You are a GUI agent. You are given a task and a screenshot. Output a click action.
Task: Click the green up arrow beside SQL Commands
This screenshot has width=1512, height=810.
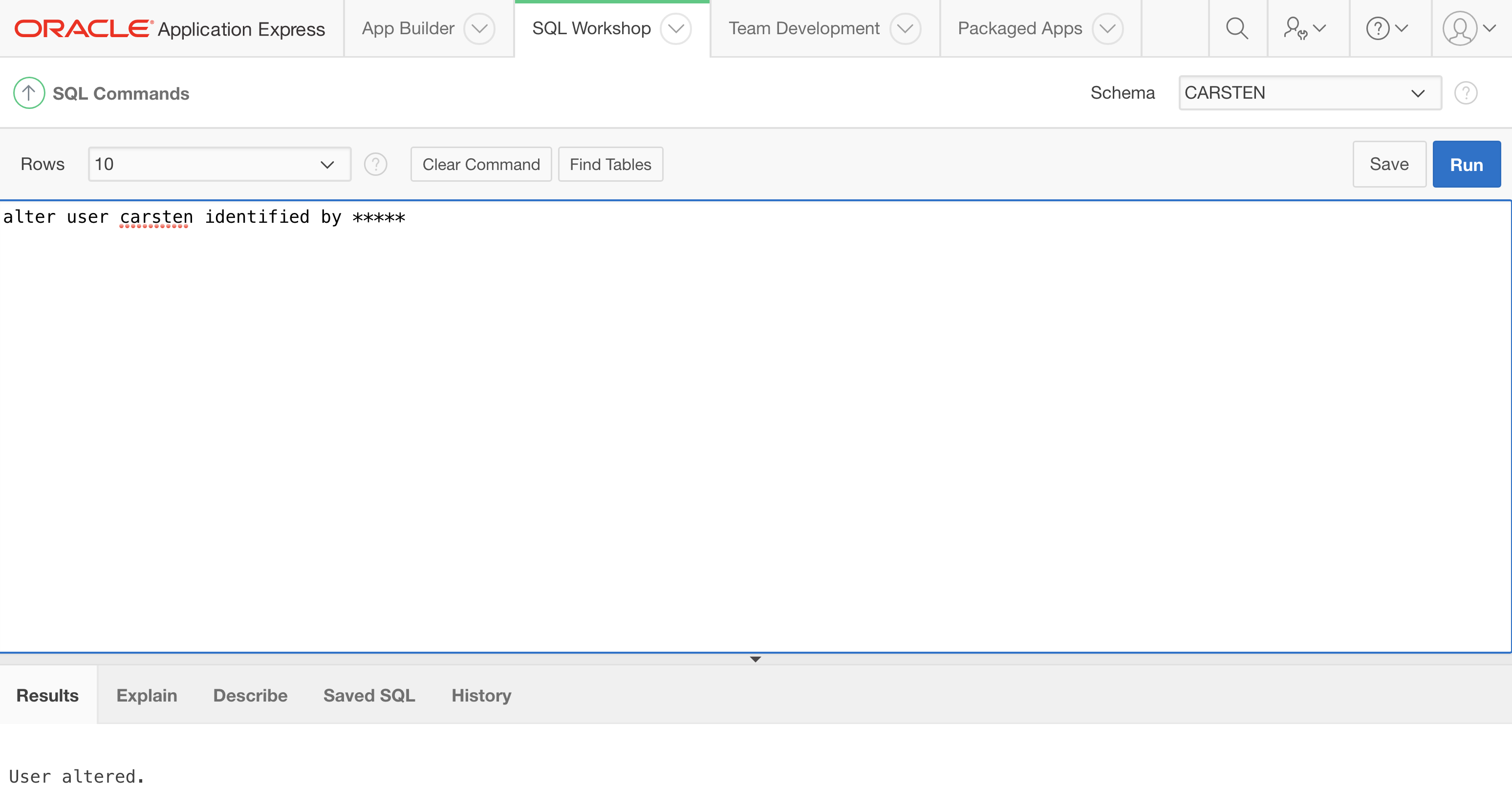[x=29, y=93]
